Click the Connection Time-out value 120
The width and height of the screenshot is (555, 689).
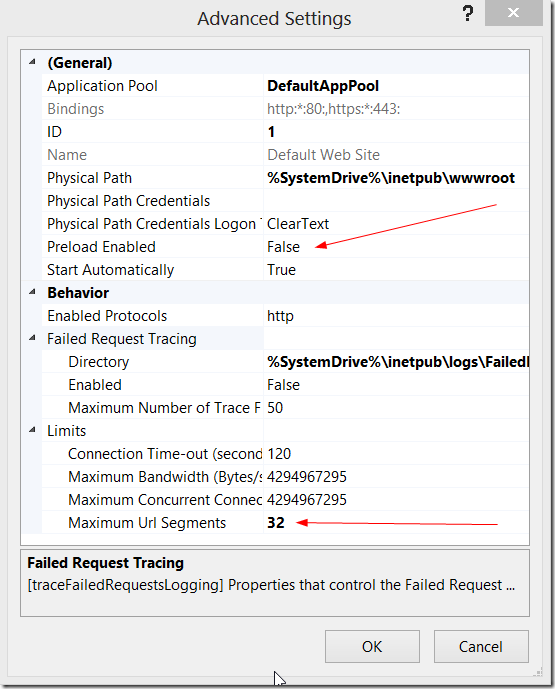279,454
